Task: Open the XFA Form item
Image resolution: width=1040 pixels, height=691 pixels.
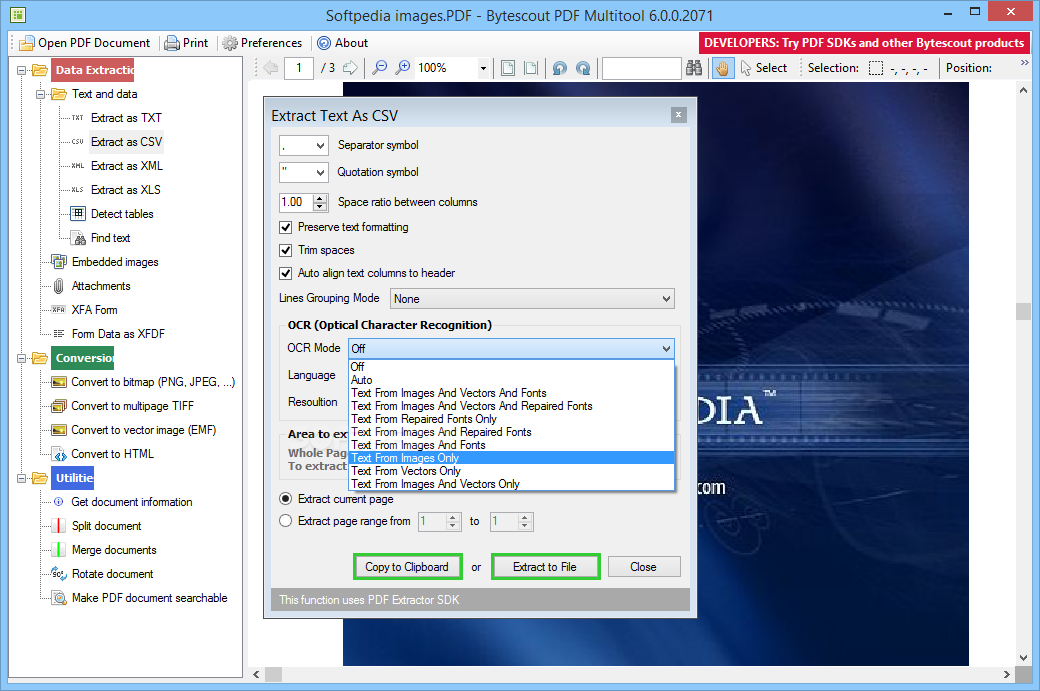Action: 94,310
